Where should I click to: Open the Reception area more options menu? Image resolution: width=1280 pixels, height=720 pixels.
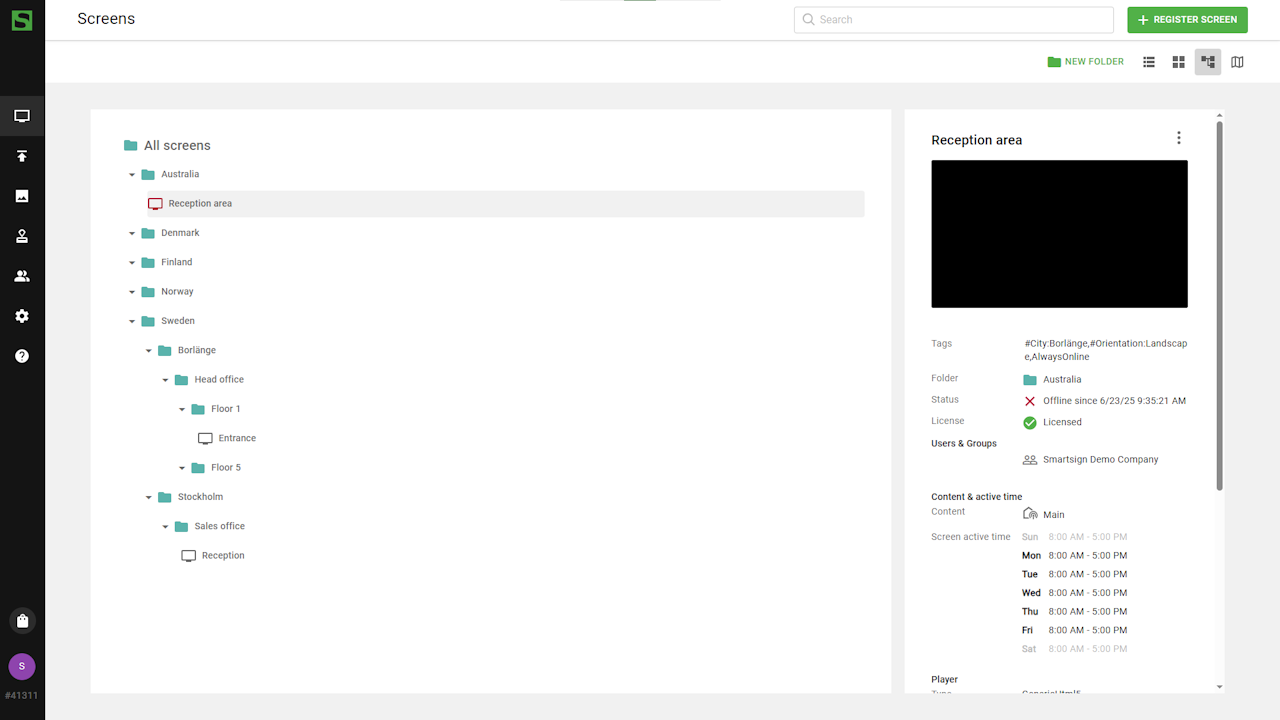click(x=1179, y=138)
